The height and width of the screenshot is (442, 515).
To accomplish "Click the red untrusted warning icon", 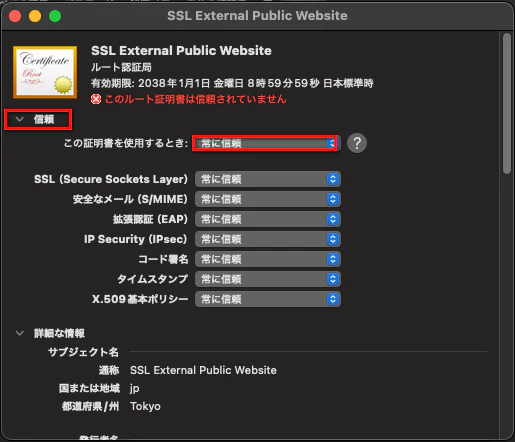I will 96,99.
